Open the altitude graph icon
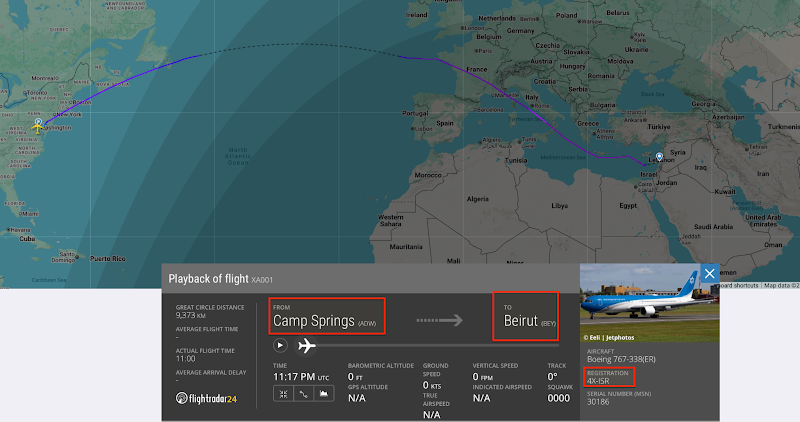The height and width of the screenshot is (422, 800). [x=323, y=394]
